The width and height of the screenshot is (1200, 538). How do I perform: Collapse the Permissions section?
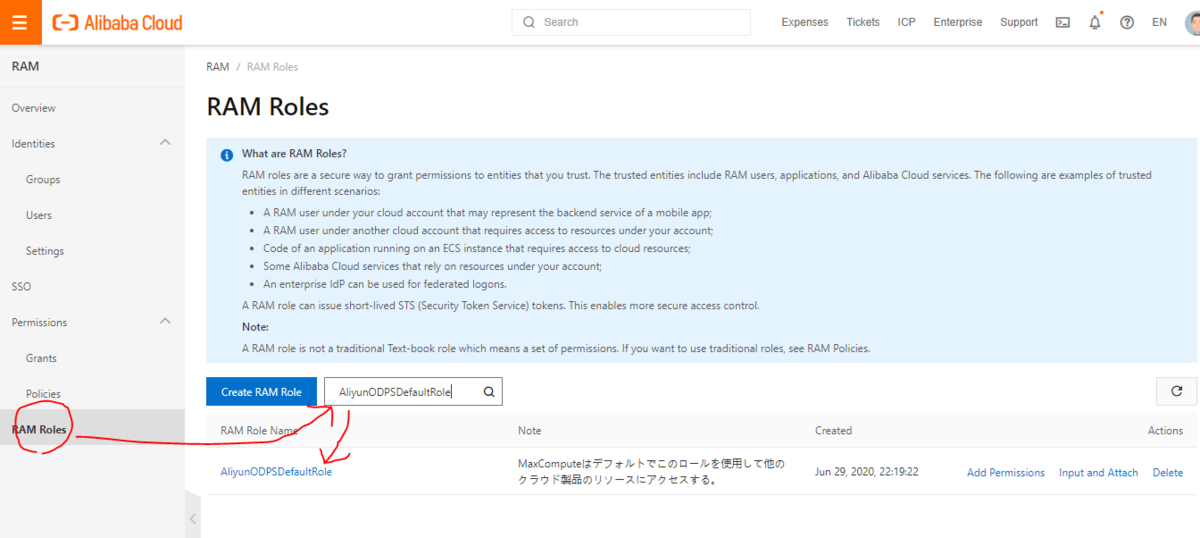[x=166, y=322]
